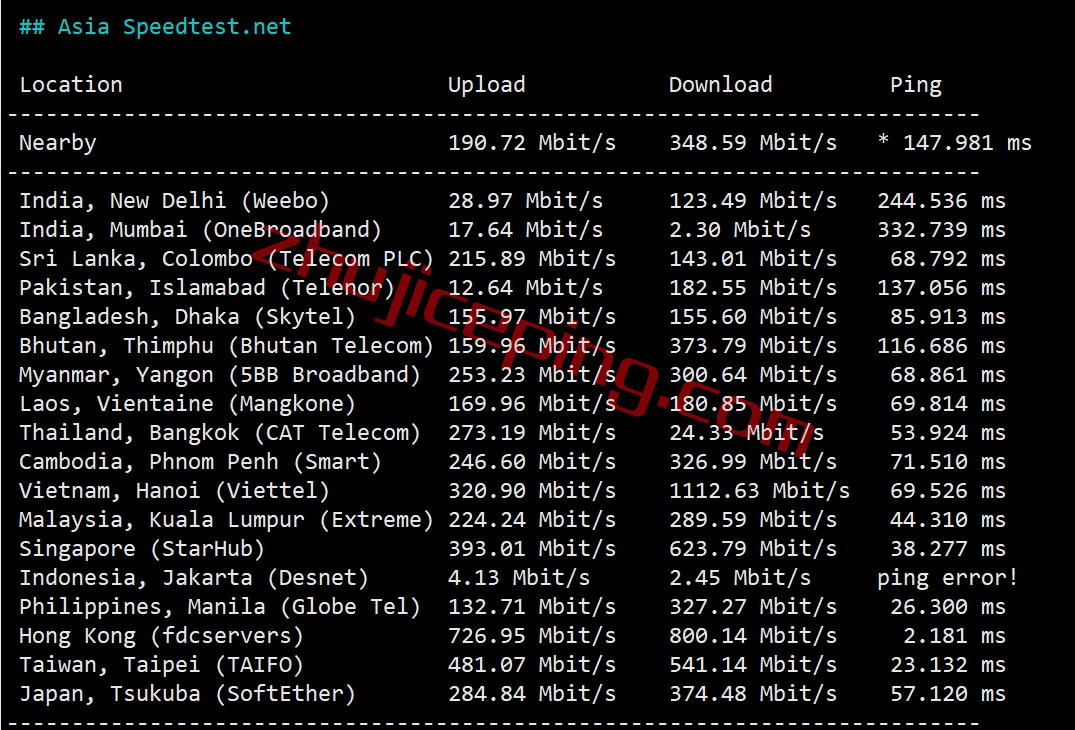Click the Nearby 147.981 ms ping value
Screen dimensions: 1075x730
955,143
